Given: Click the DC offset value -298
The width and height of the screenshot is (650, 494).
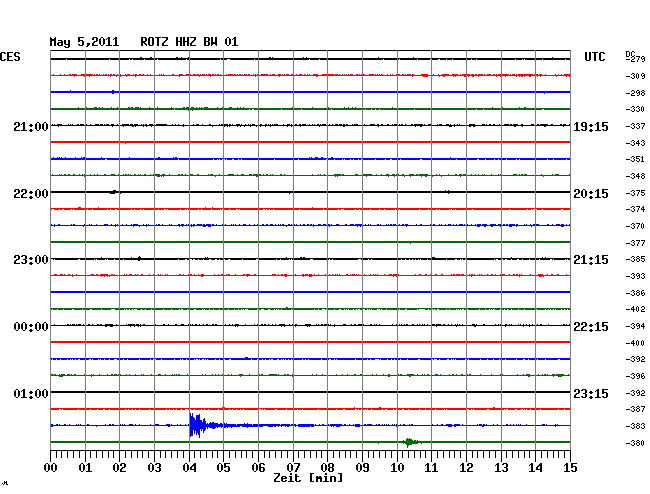Looking at the screenshot, I should [x=635, y=93].
